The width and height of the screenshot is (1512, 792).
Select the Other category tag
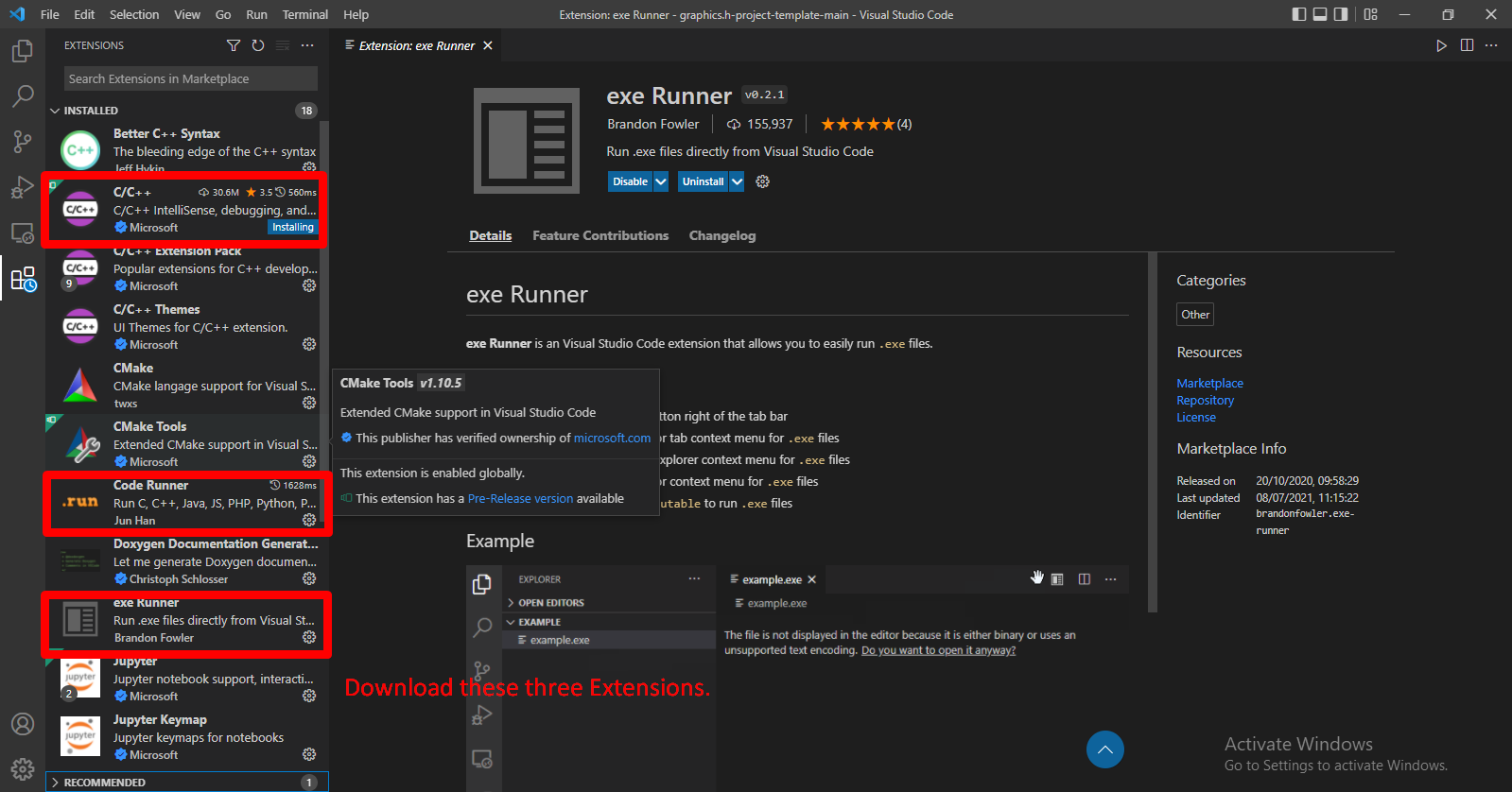coord(1195,315)
